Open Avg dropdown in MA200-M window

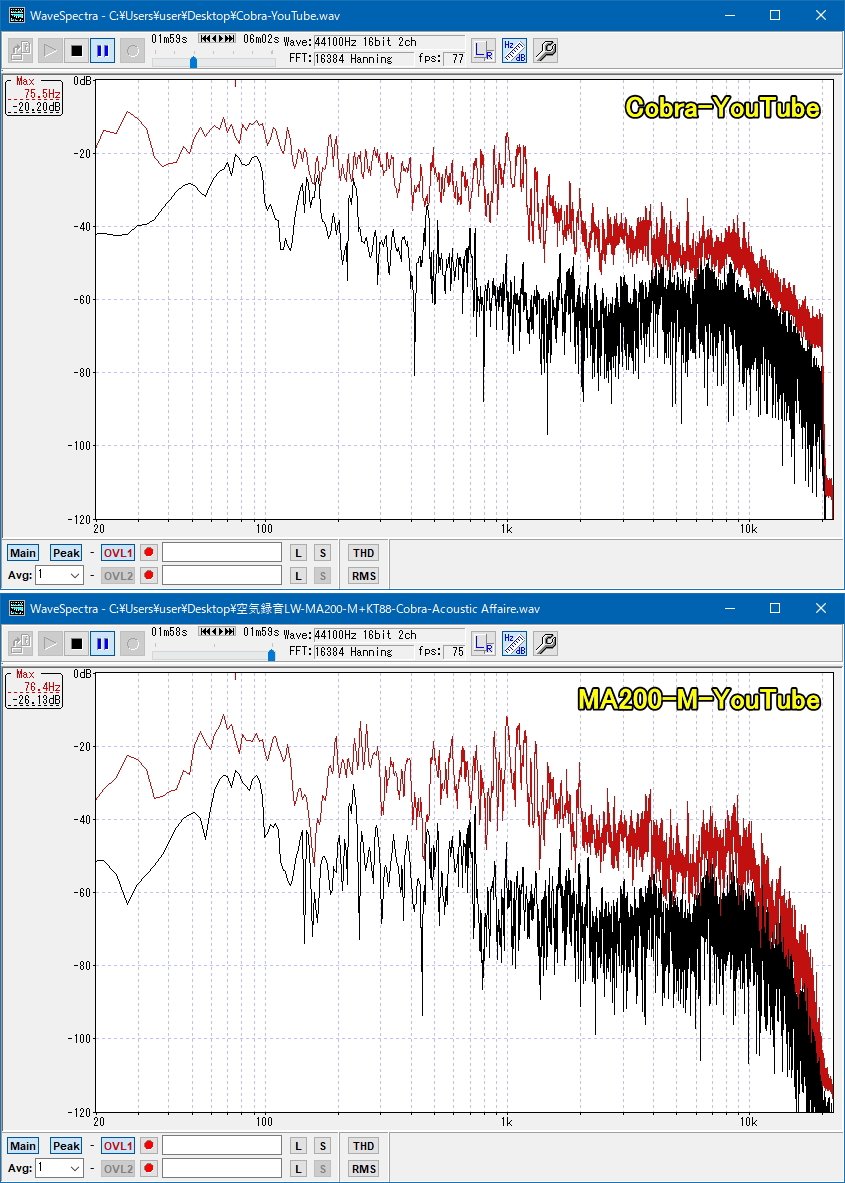coord(60,1168)
